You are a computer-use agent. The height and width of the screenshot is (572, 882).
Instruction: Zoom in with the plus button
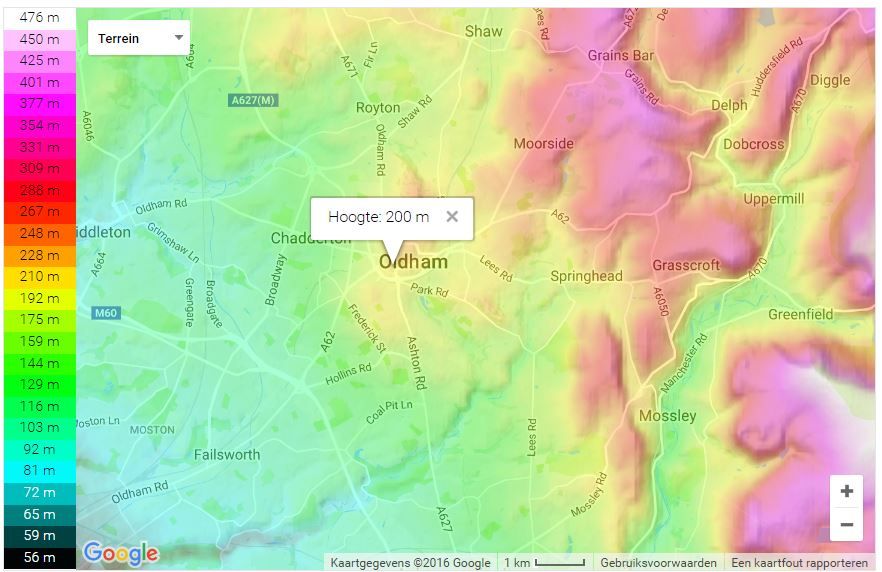[846, 491]
